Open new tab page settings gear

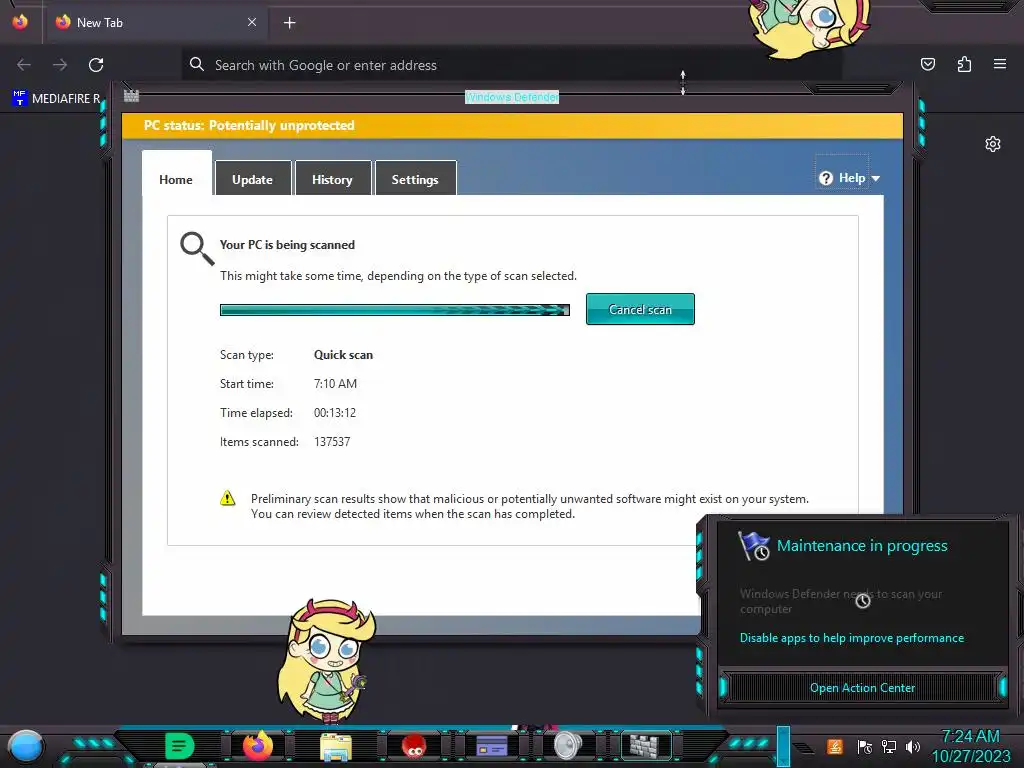click(x=993, y=144)
